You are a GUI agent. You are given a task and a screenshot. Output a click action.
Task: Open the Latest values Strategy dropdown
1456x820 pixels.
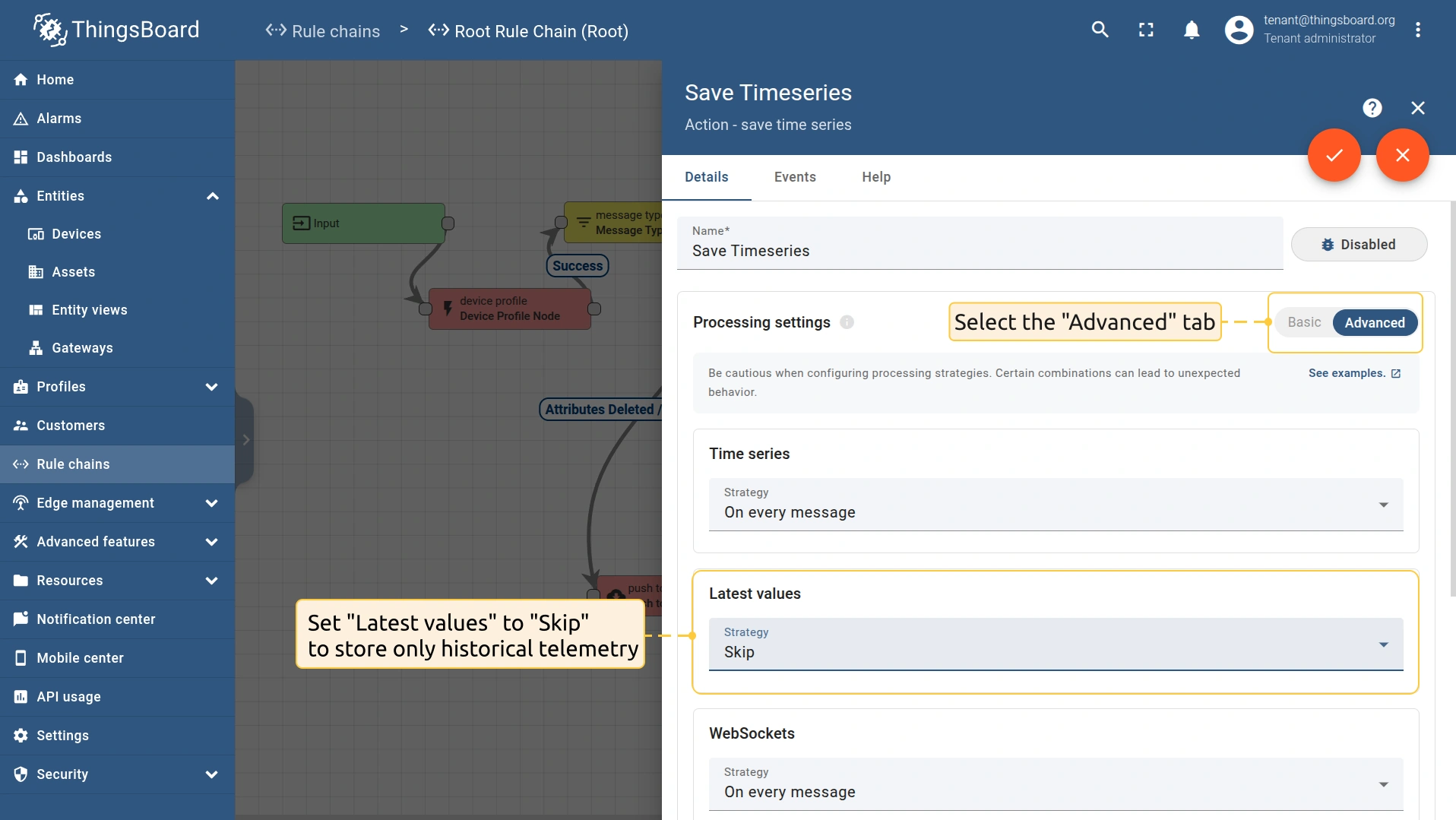coord(1055,644)
